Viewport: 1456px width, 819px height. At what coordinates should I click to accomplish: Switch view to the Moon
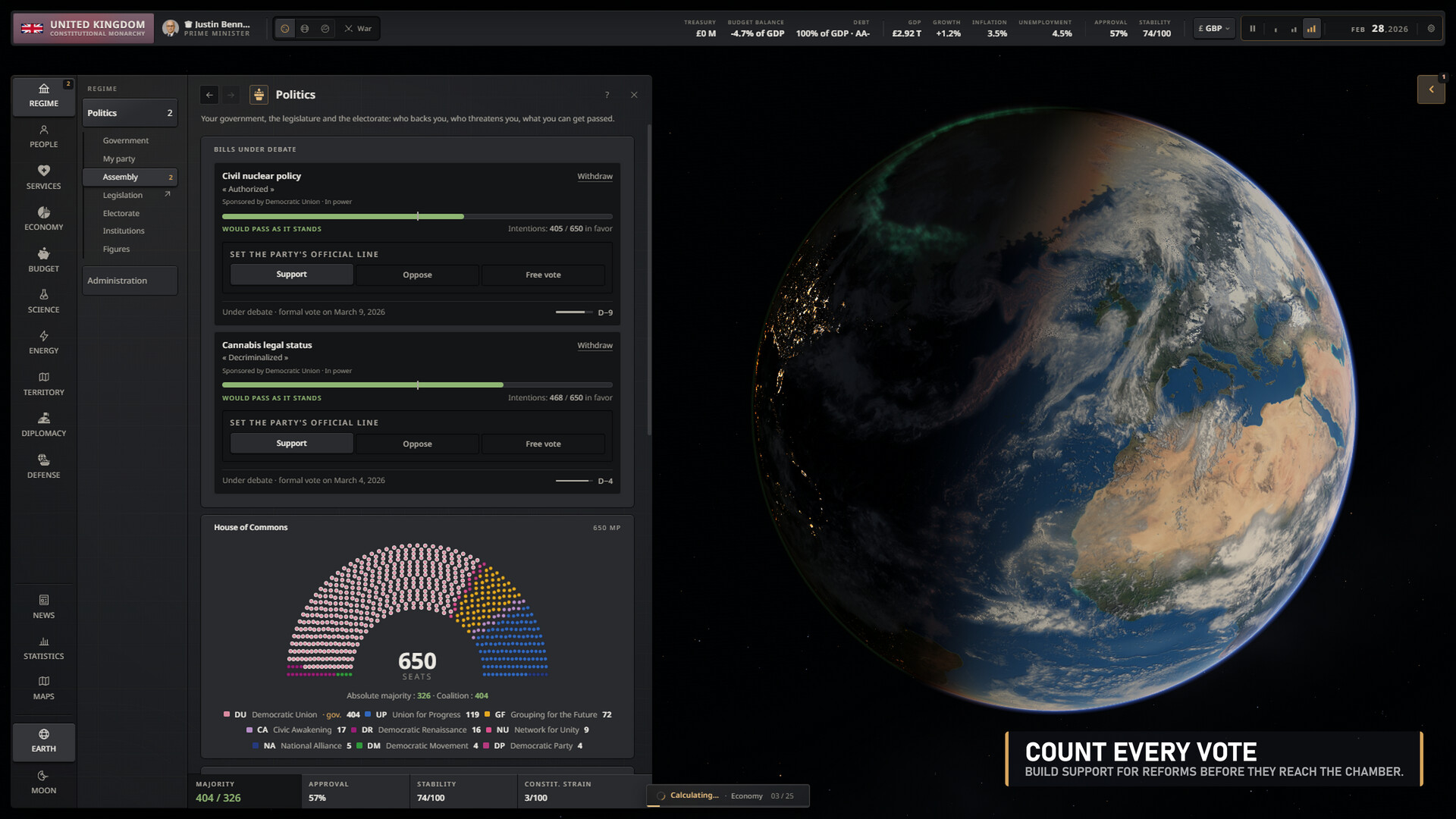pos(43,782)
